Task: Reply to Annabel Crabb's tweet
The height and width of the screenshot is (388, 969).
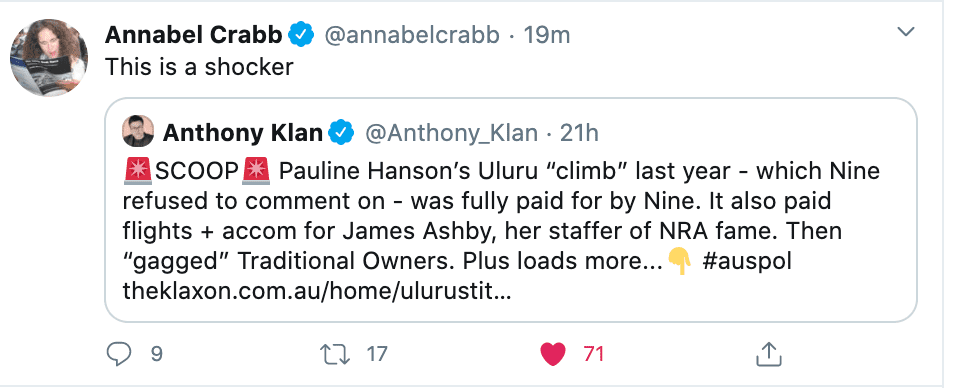Action: pos(119,353)
